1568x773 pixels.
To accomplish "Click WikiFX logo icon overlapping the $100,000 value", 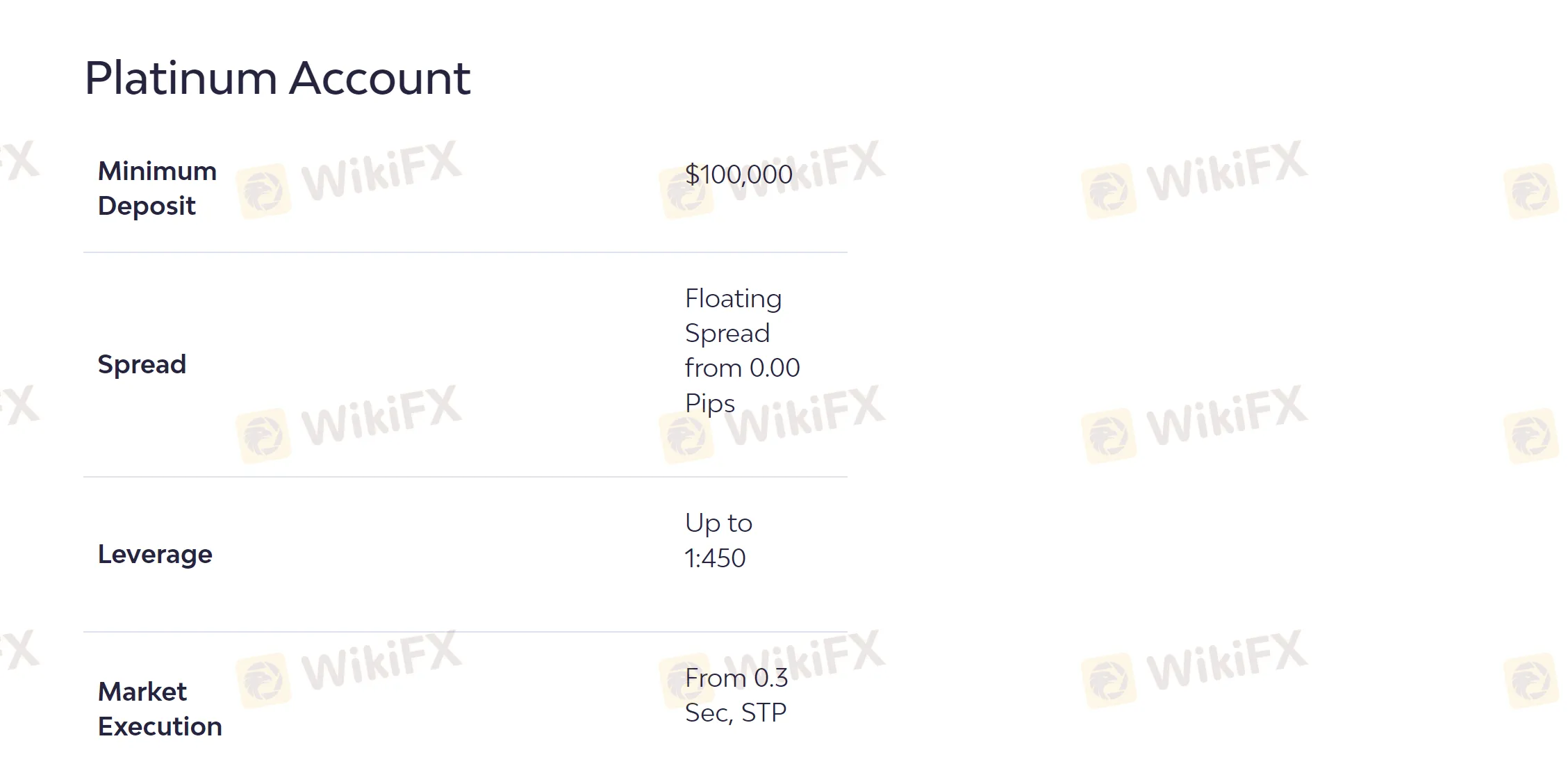I will (686, 192).
